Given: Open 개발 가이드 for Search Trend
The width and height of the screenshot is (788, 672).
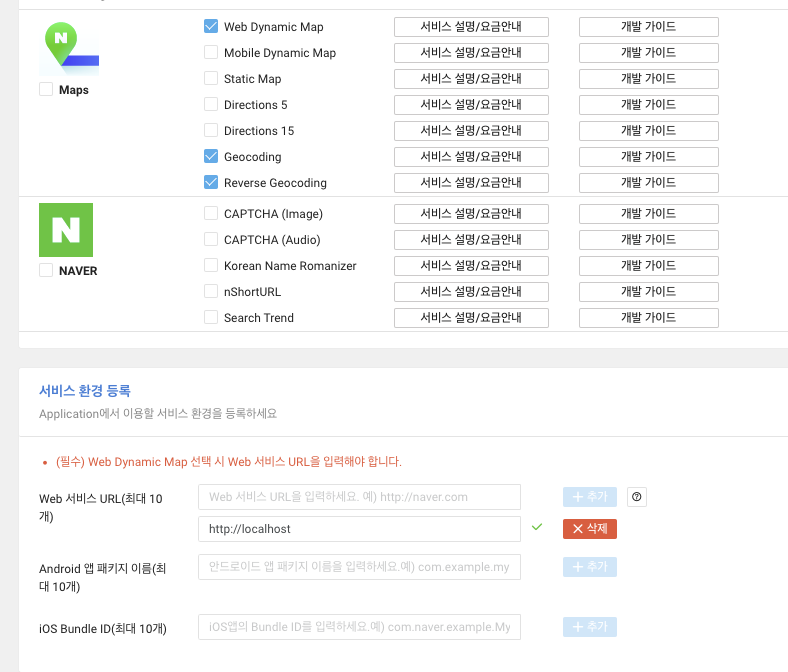Looking at the screenshot, I should 648,318.
